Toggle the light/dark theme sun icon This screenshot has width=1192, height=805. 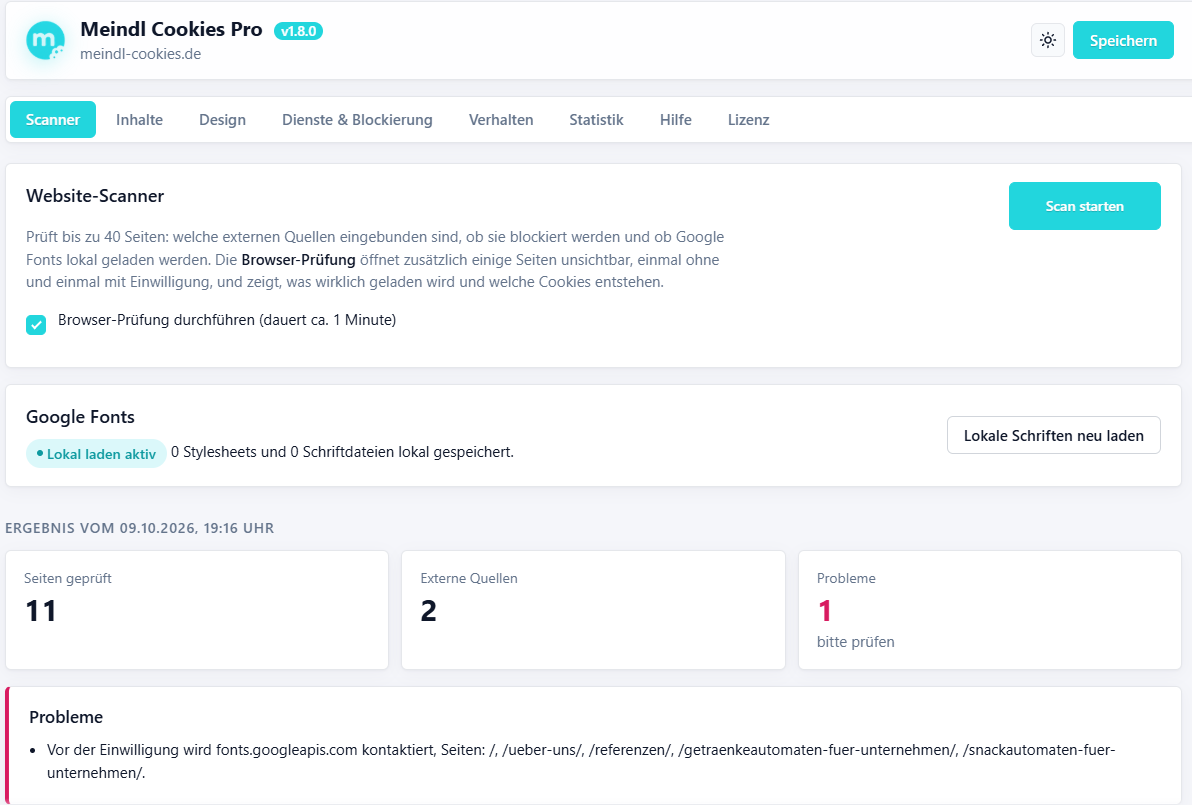point(1048,40)
